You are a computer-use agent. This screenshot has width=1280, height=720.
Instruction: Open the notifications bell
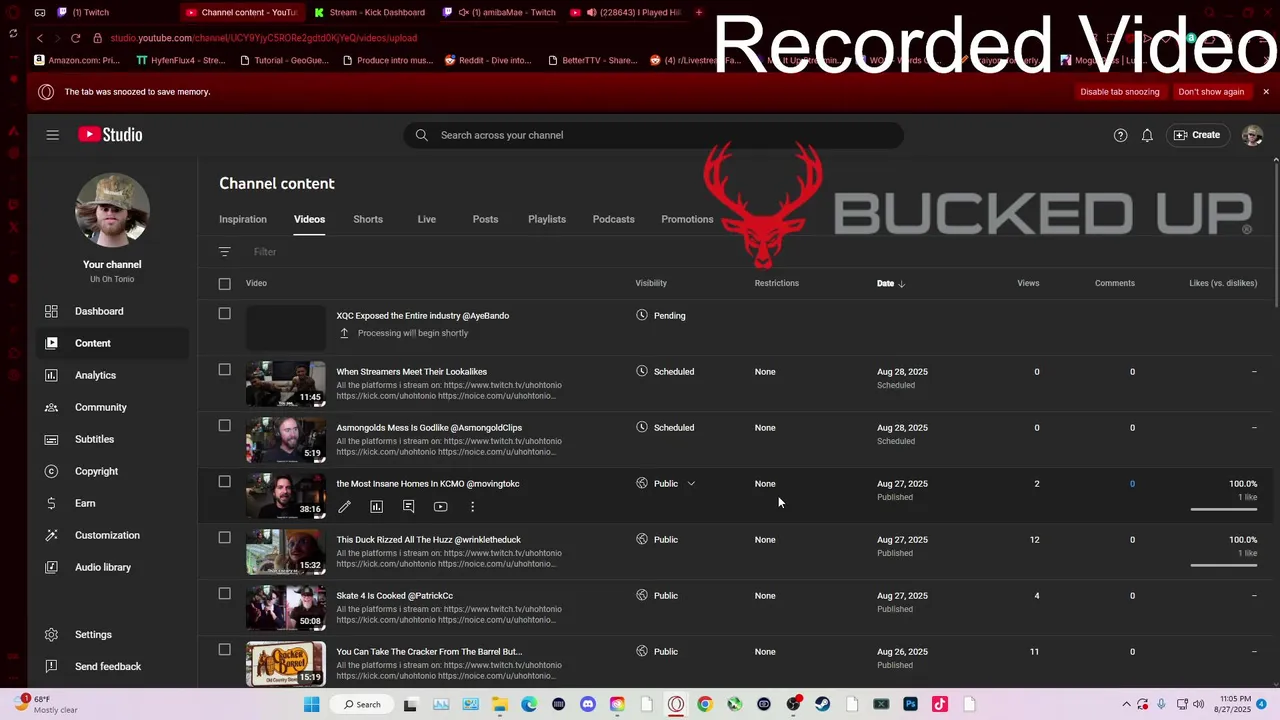(x=1148, y=135)
